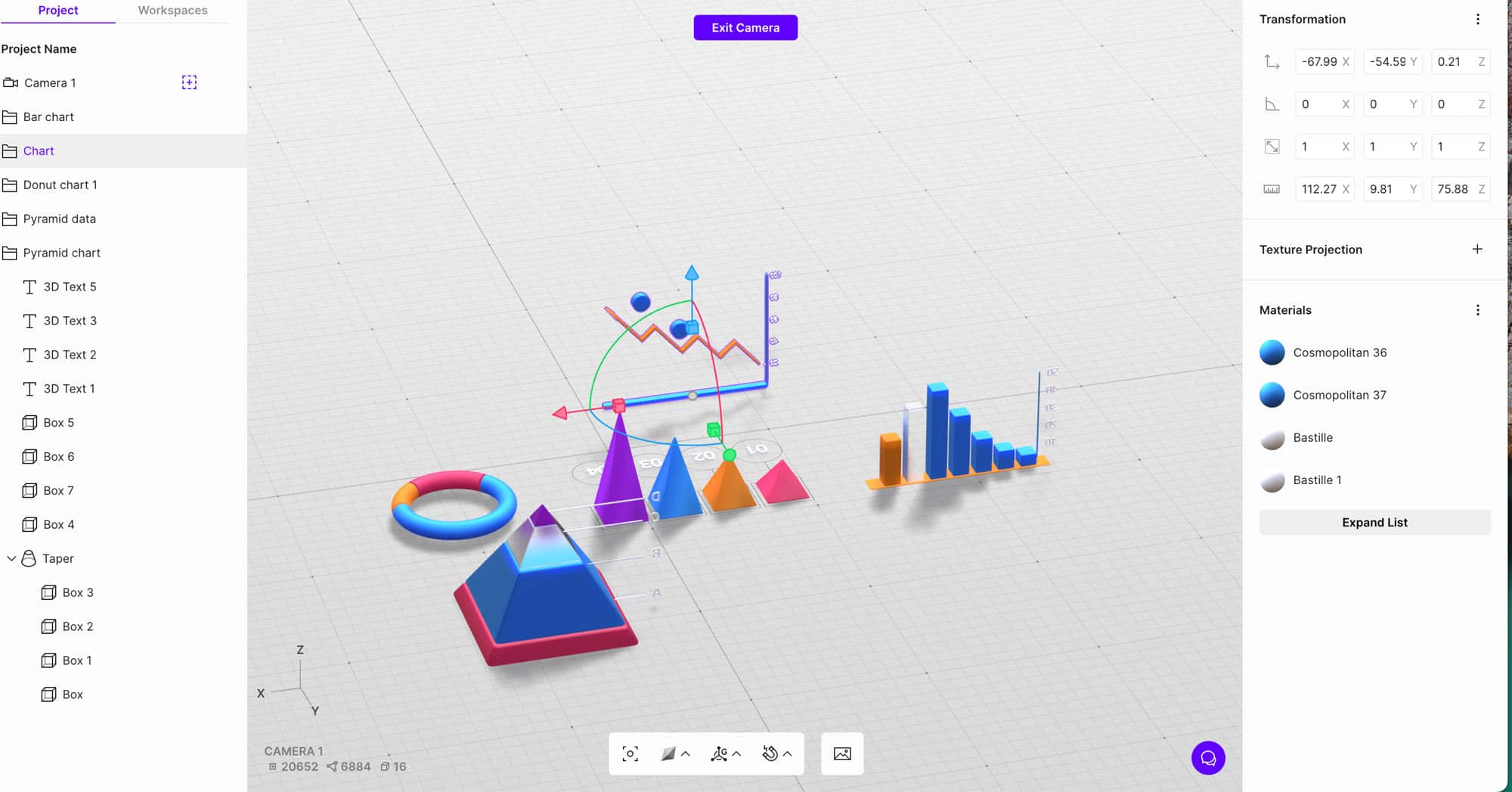Open the shading mode dropdown arrow

coord(686,754)
